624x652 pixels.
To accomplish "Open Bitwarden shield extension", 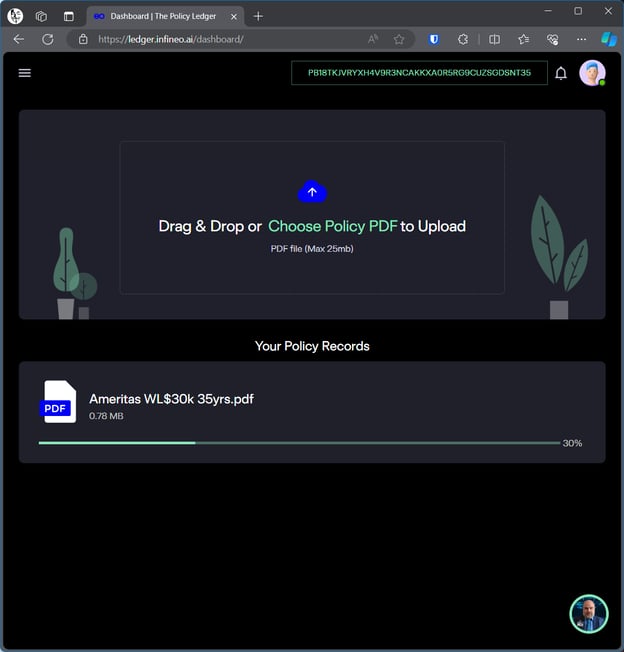I will pyautogui.click(x=434, y=40).
